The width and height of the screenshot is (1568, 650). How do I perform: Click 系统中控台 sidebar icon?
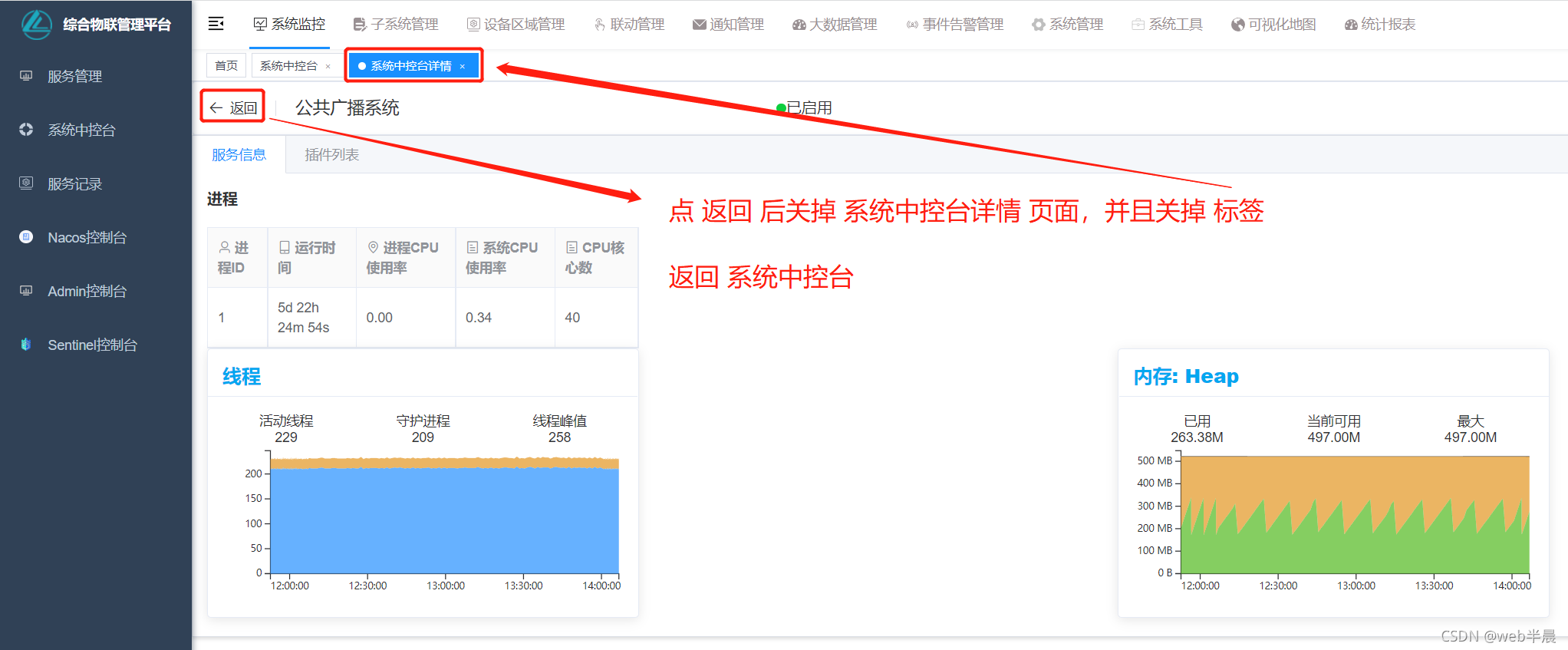click(26, 130)
